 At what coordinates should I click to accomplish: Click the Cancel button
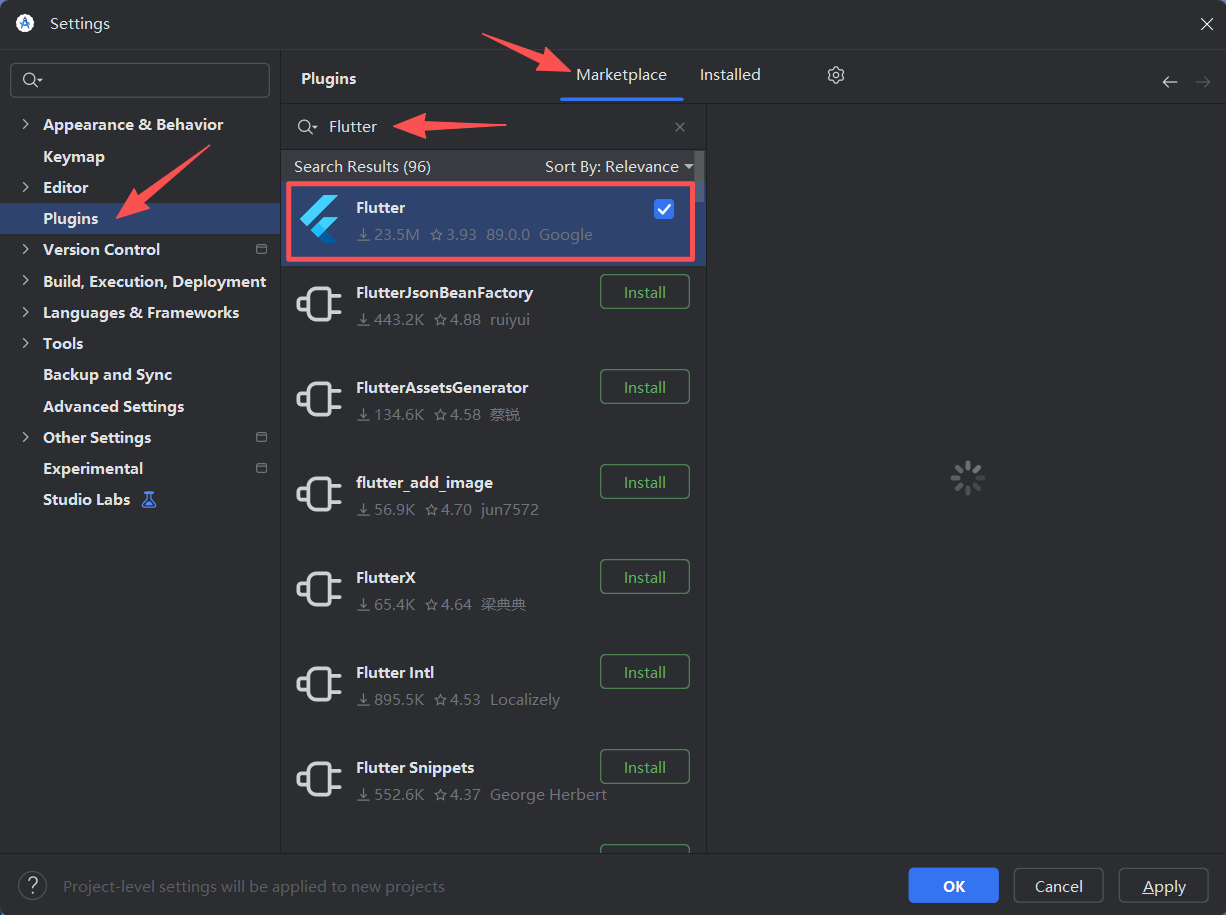pyautogui.click(x=1059, y=886)
